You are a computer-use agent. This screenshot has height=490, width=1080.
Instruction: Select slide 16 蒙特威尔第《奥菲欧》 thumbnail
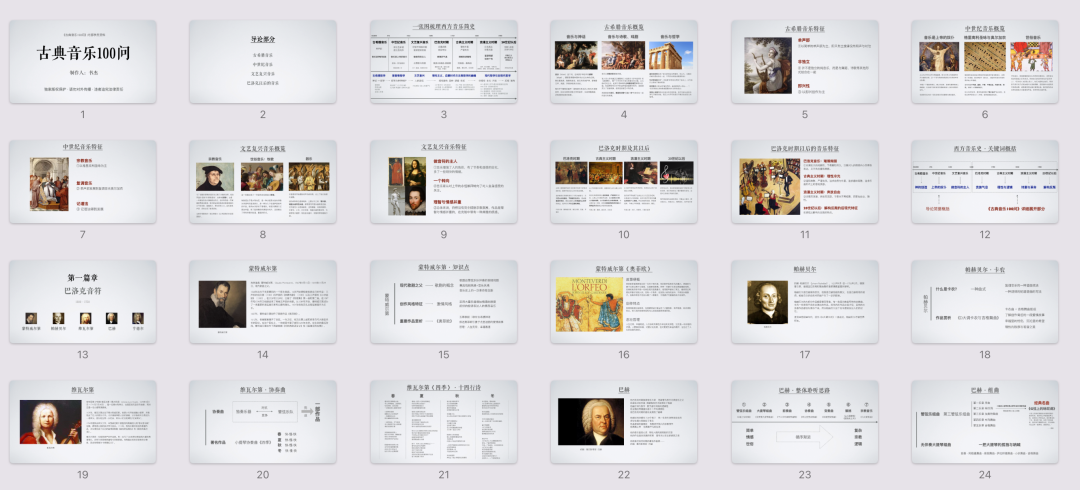624,302
